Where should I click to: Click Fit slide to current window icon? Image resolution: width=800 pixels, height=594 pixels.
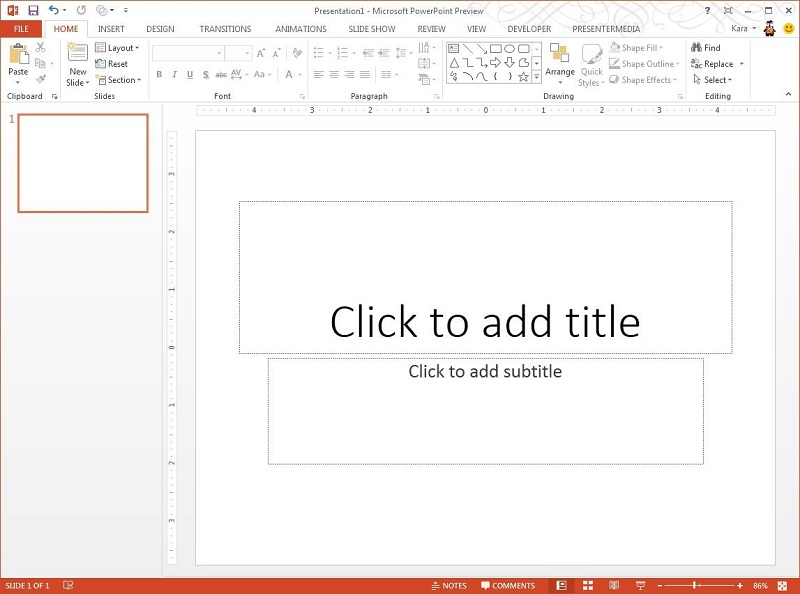[782, 585]
